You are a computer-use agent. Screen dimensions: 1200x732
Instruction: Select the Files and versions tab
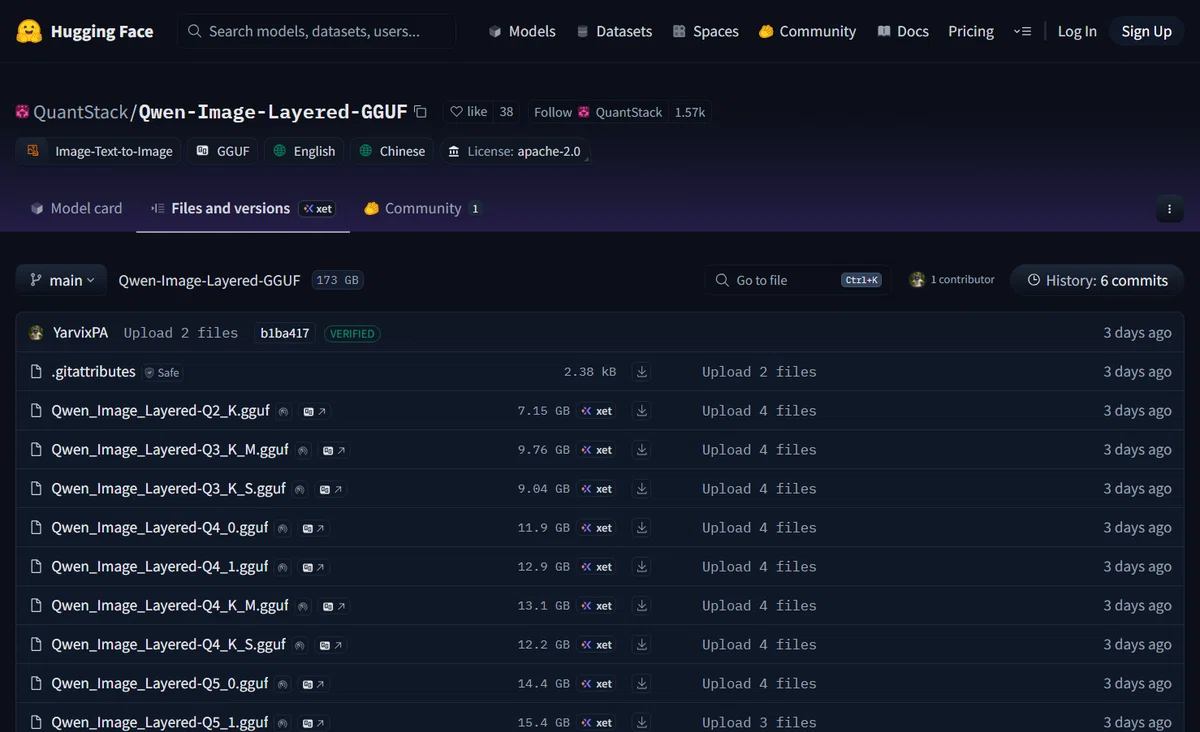pos(243,208)
